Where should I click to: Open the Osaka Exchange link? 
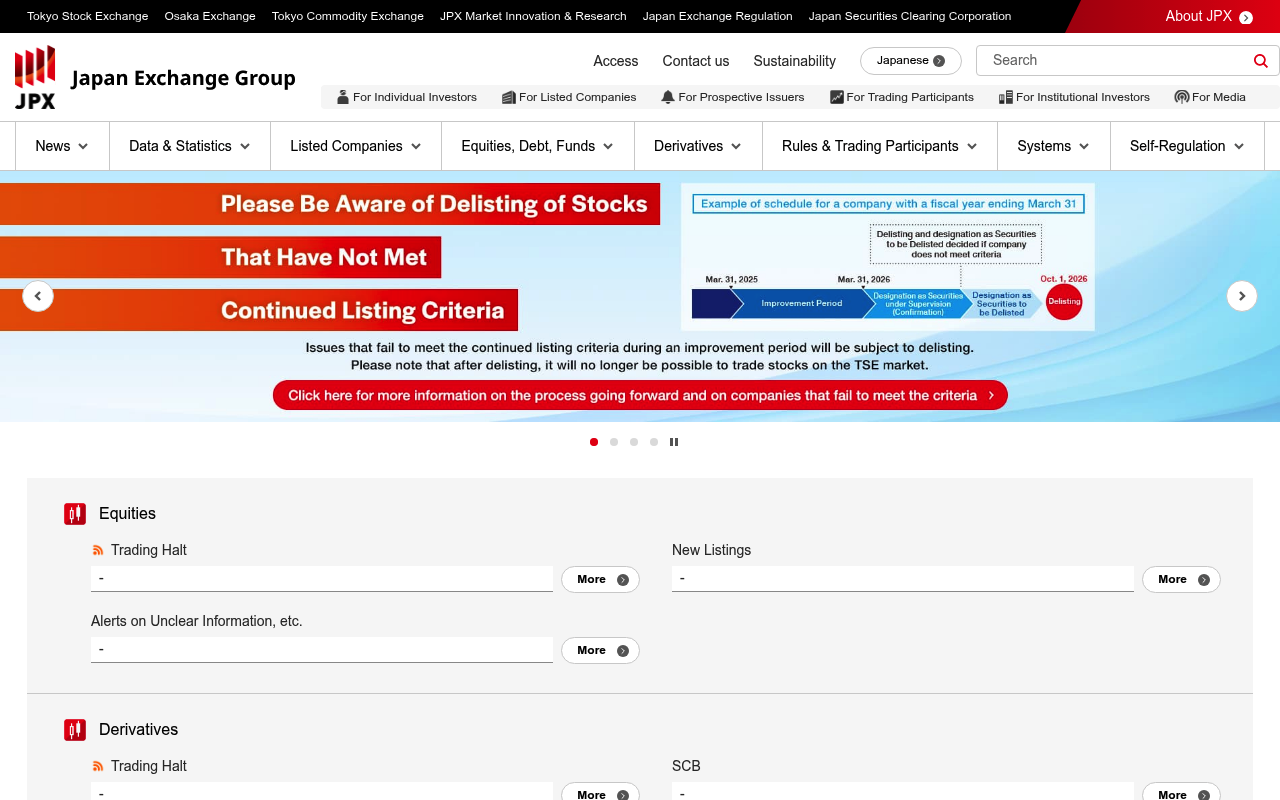click(x=210, y=16)
